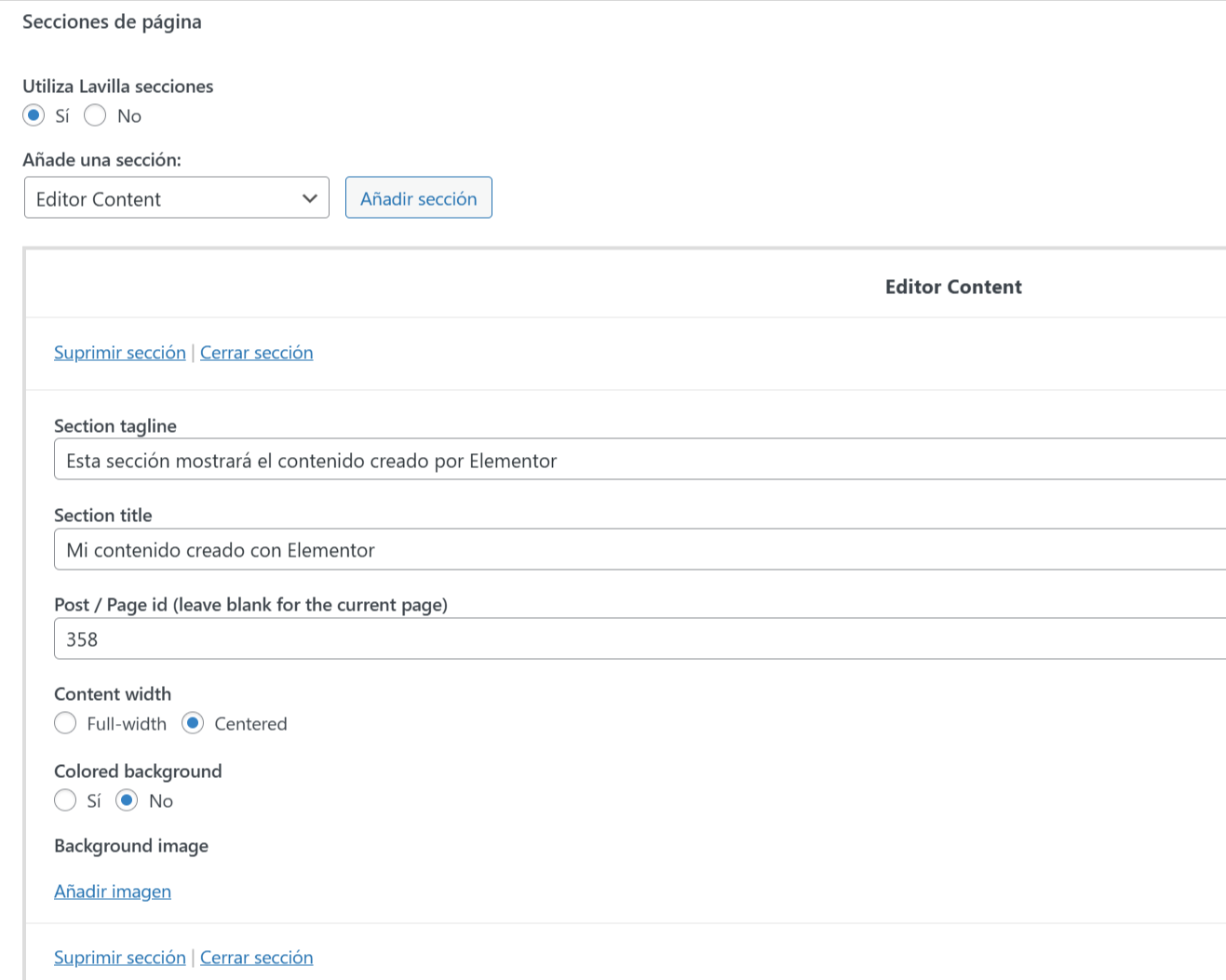This screenshot has width=1226, height=980.
Task: Select No under Utiliza Lavilla secciones
Action: (95, 115)
